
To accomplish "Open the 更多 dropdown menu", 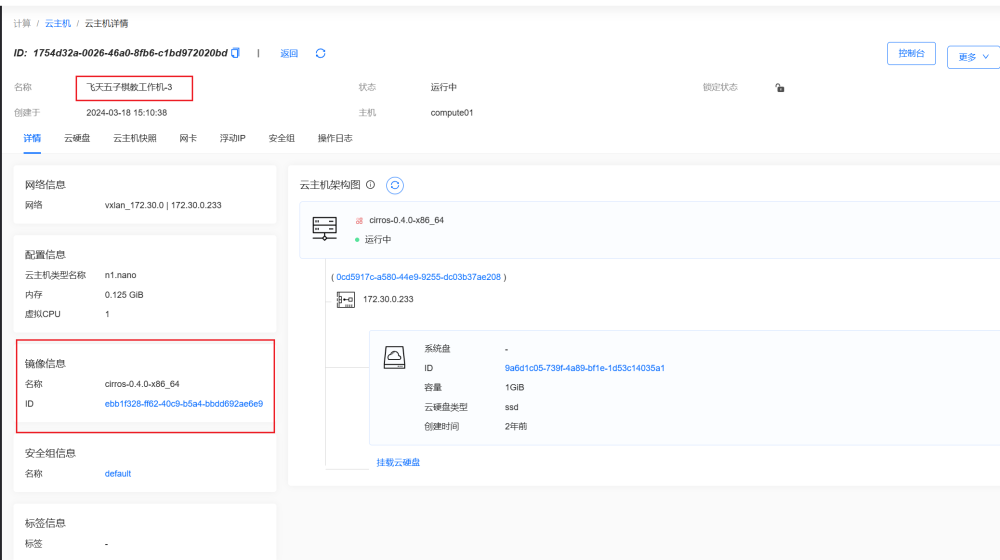I will [972, 57].
